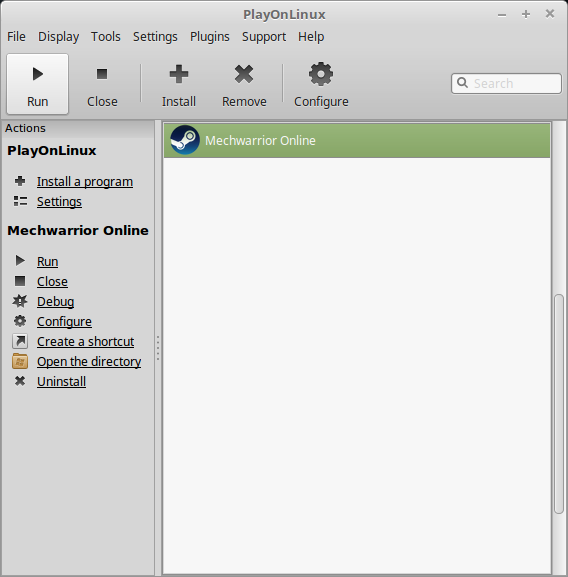The image size is (568, 577).
Task: Open the Support menu
Action: pyautogui.click(x=264, y=37)
